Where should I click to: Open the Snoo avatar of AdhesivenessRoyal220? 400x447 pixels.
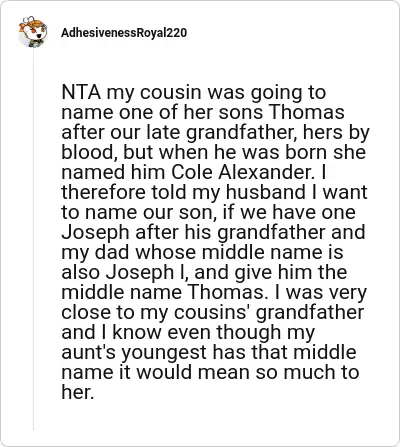tap(33, 32)
